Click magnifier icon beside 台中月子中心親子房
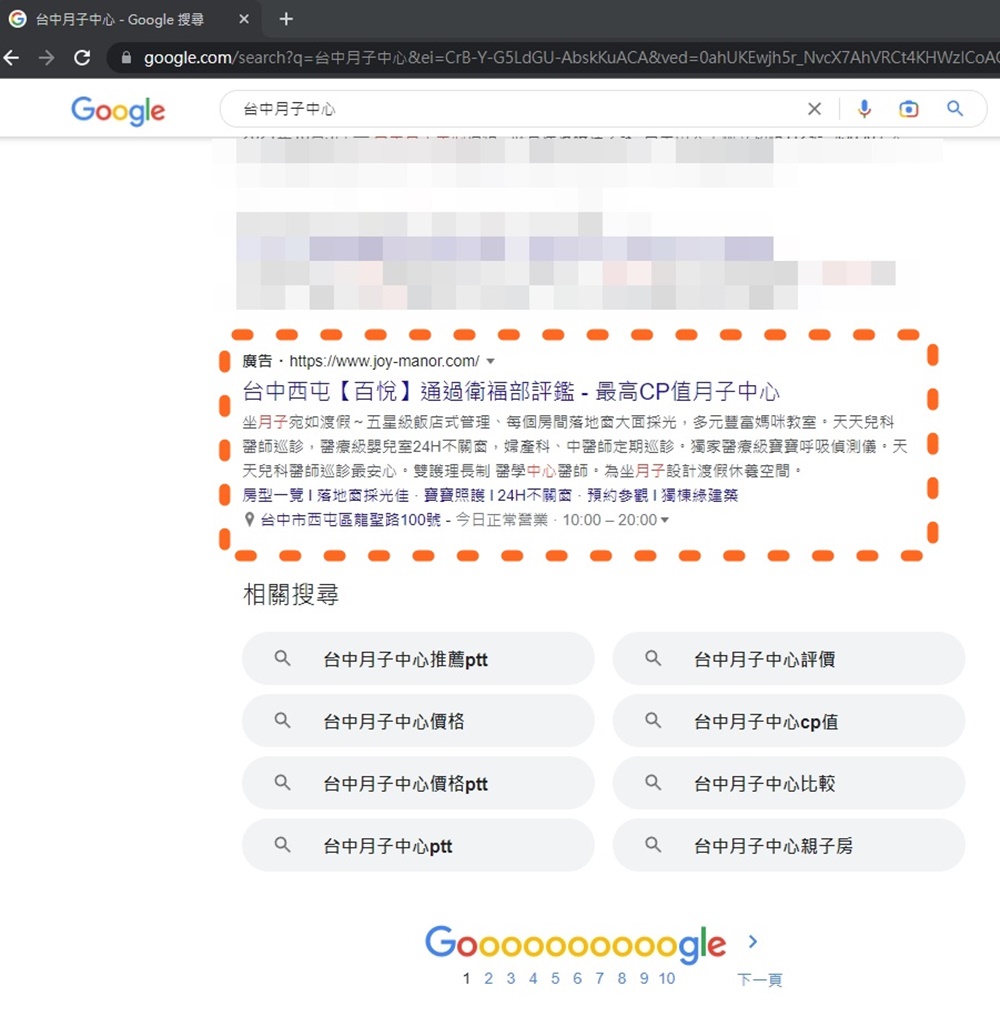The image size is (1000, 1016). 653,845
